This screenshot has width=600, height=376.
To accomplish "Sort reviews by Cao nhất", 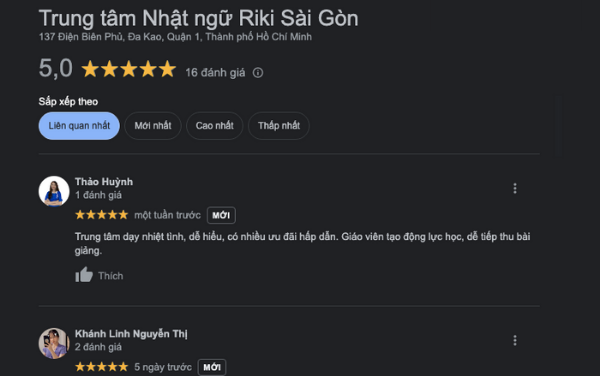I will point(214,126).
